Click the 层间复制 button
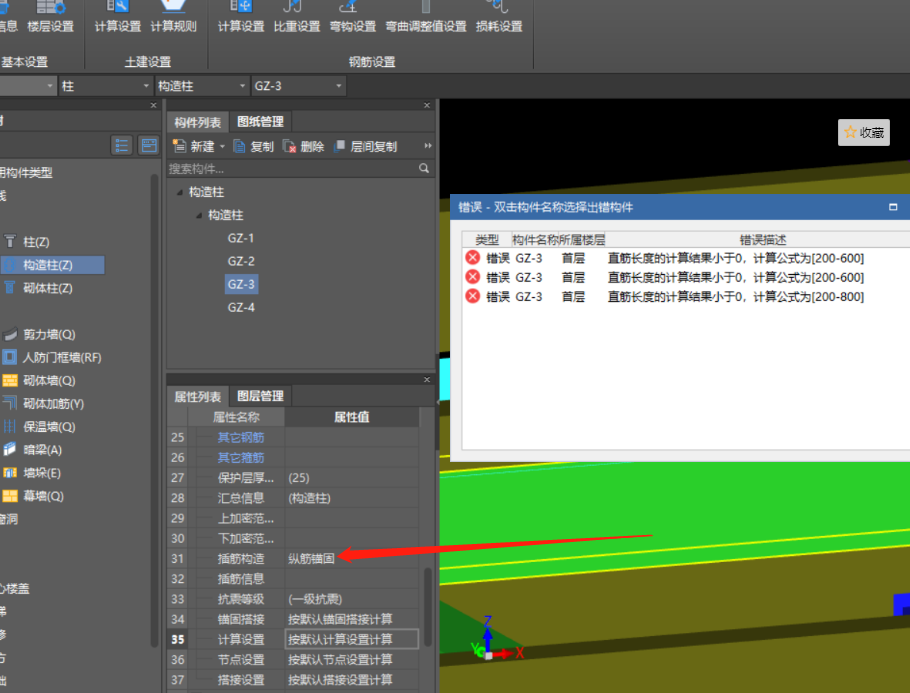 pyautogui.click(x=366, y=146)
